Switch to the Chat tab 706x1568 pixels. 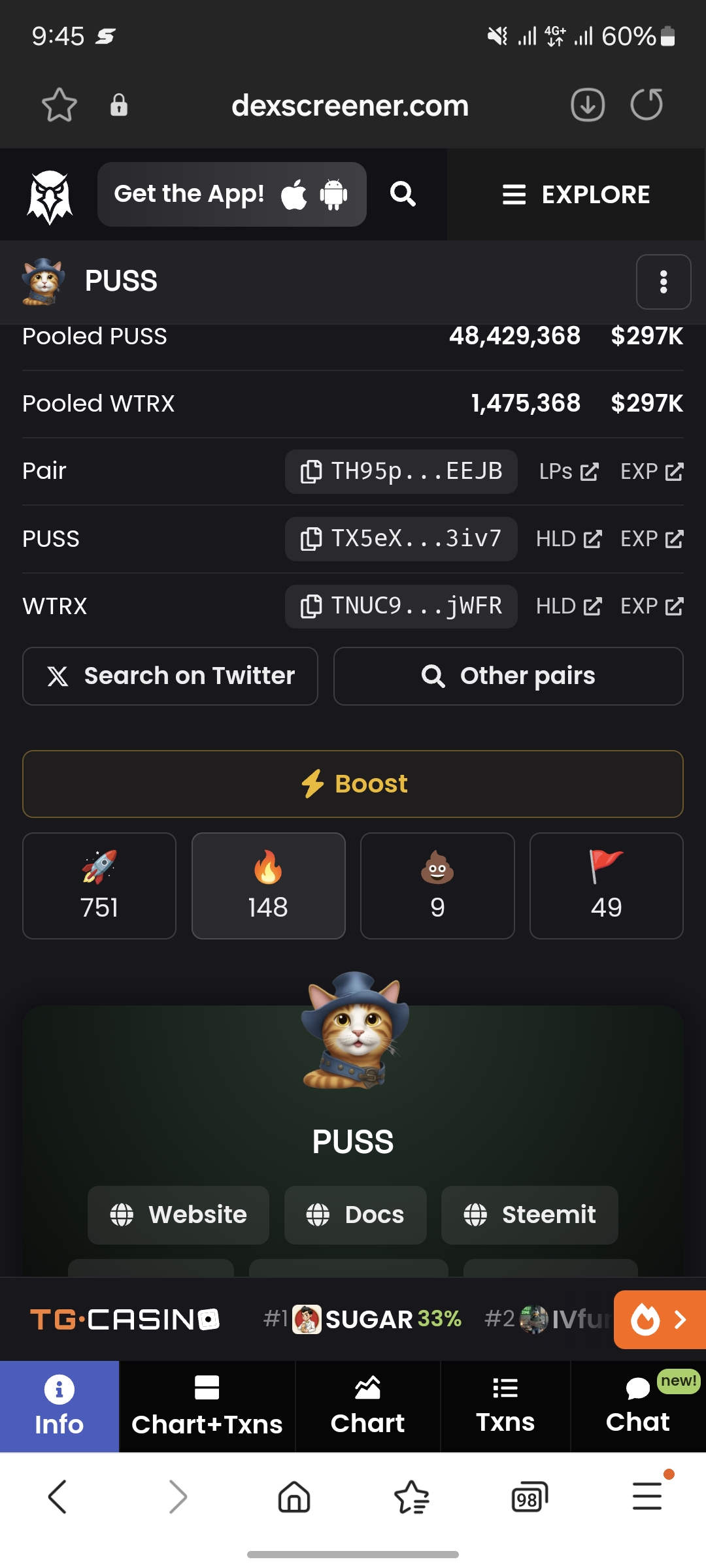pos(638,1406)
